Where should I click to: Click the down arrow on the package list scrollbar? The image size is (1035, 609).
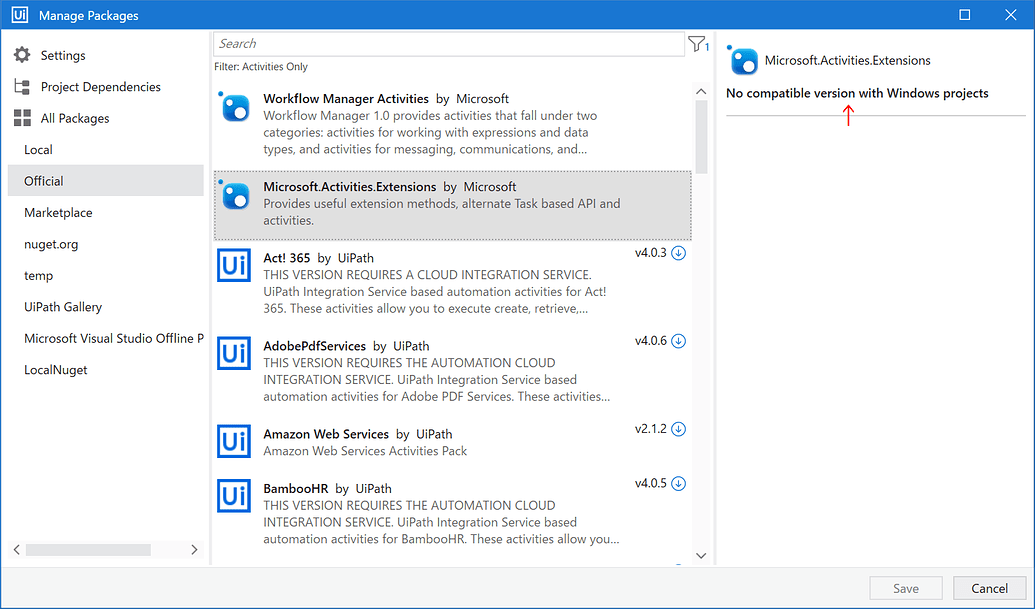(701, 554)
